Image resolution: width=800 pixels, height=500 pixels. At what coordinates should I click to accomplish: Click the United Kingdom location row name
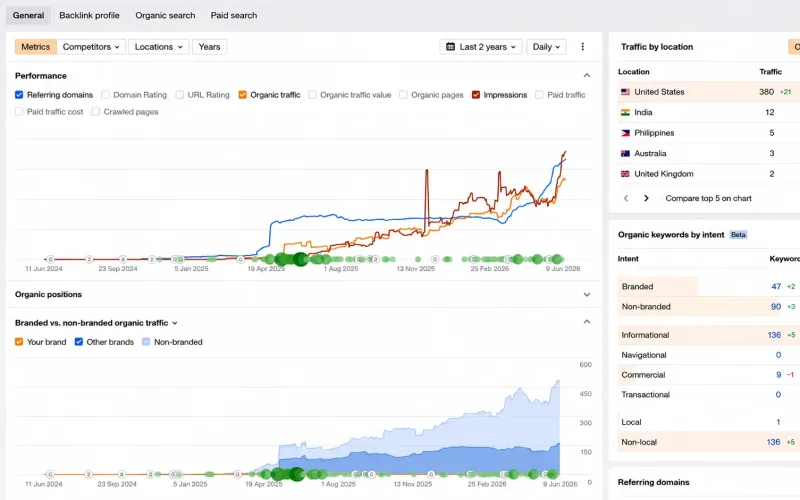click(x=664, y=173)
